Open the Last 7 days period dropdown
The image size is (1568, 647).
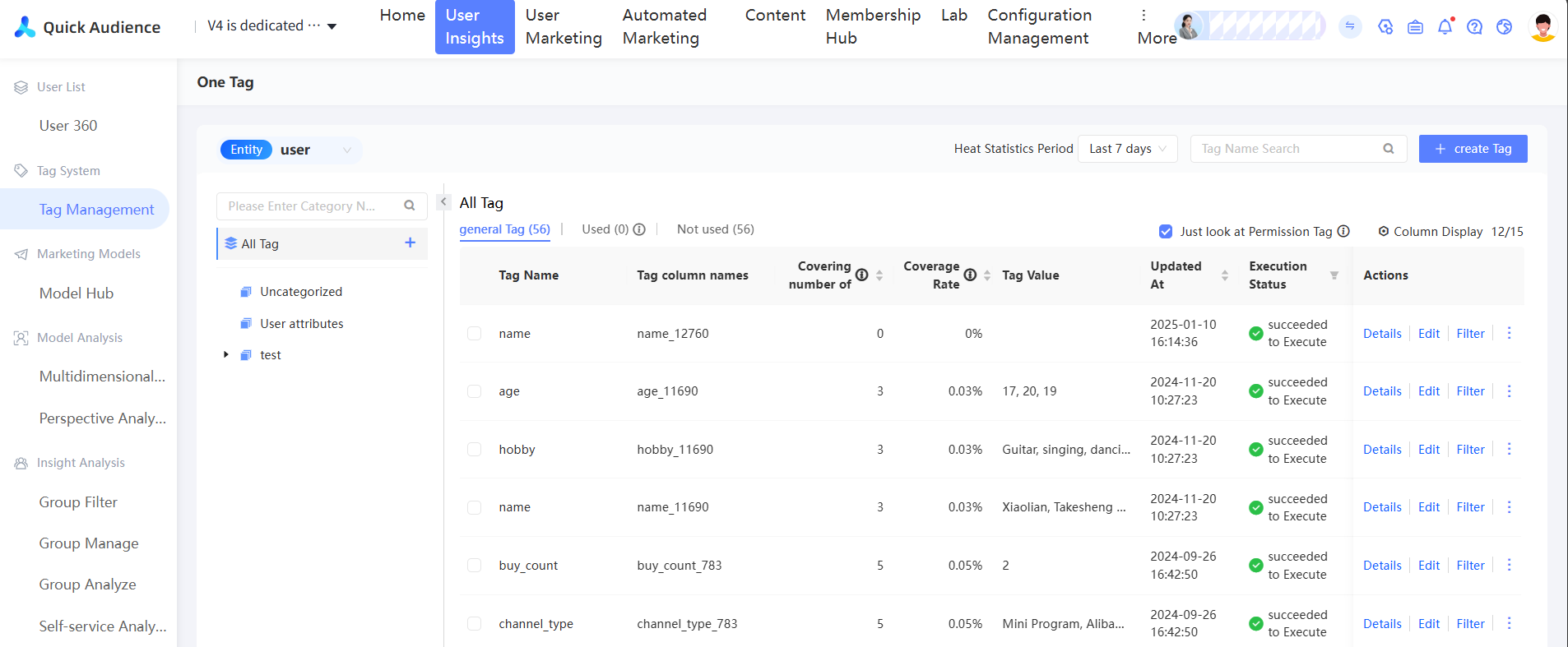(x=1127, y=149)
